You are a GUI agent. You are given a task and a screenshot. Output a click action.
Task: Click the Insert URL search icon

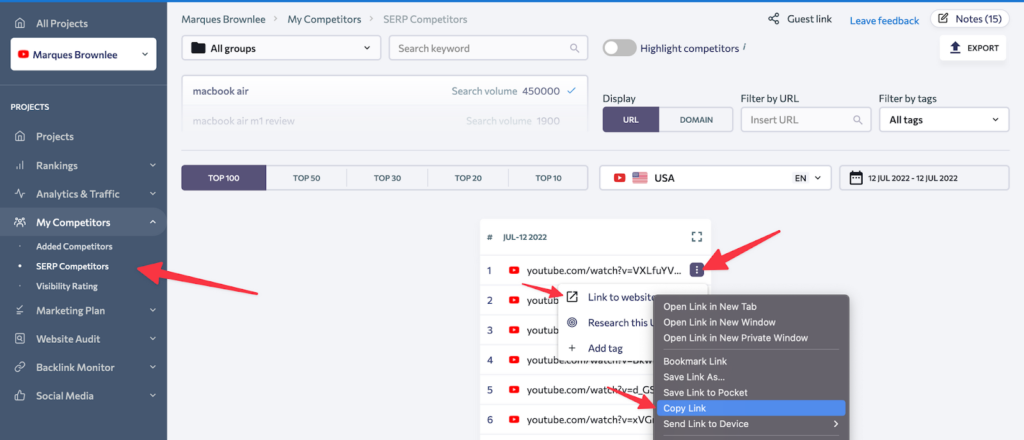[x=857, y=120]
